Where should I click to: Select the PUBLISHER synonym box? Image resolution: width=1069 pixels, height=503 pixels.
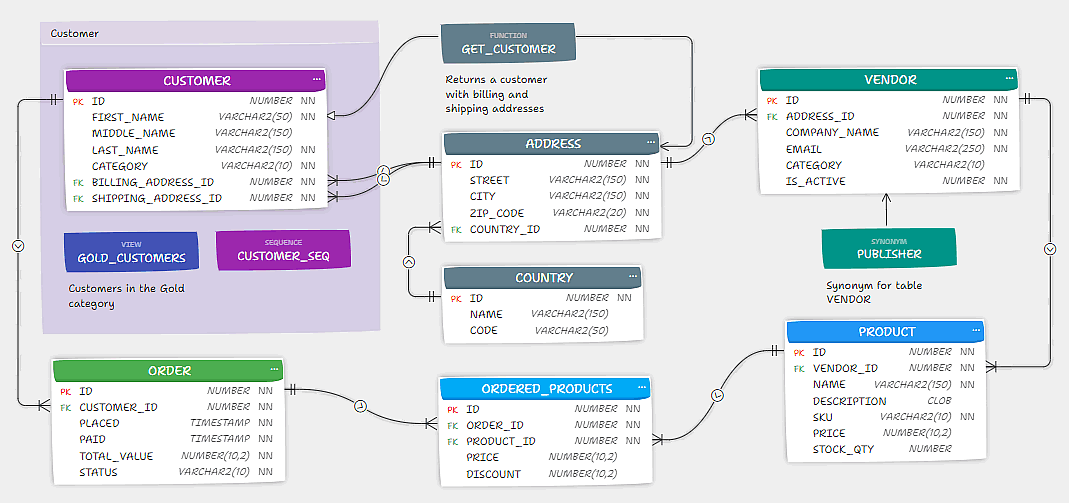[889, 248]
